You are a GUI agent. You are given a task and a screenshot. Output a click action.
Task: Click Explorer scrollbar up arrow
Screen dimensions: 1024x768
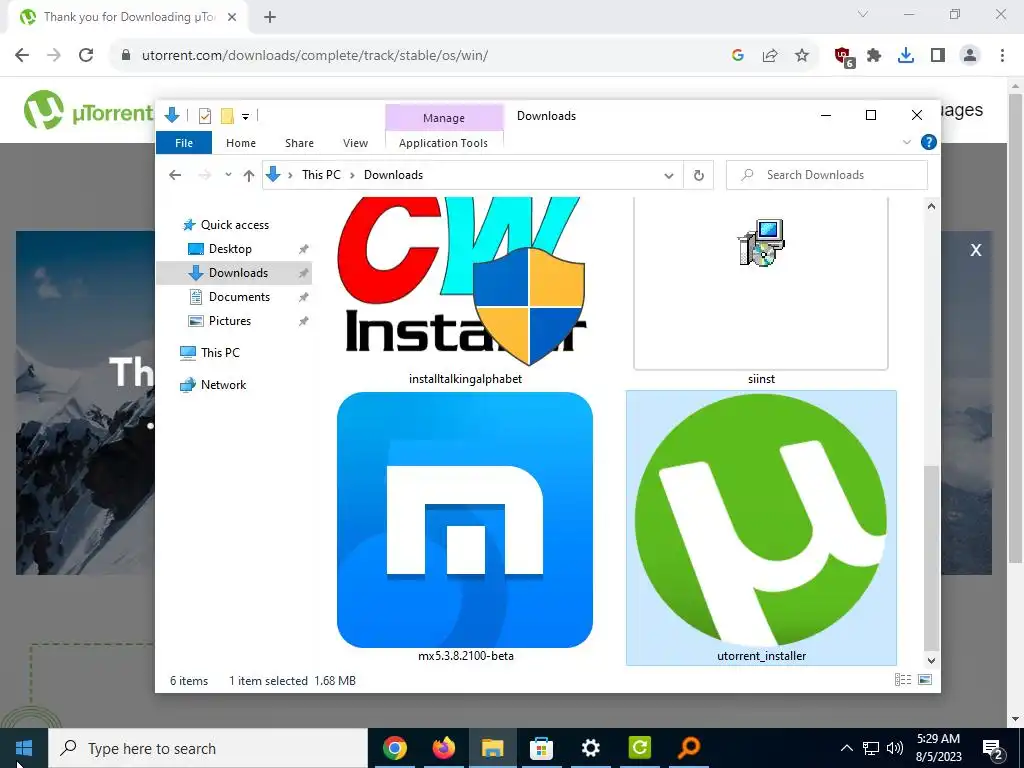coord(931,206)
